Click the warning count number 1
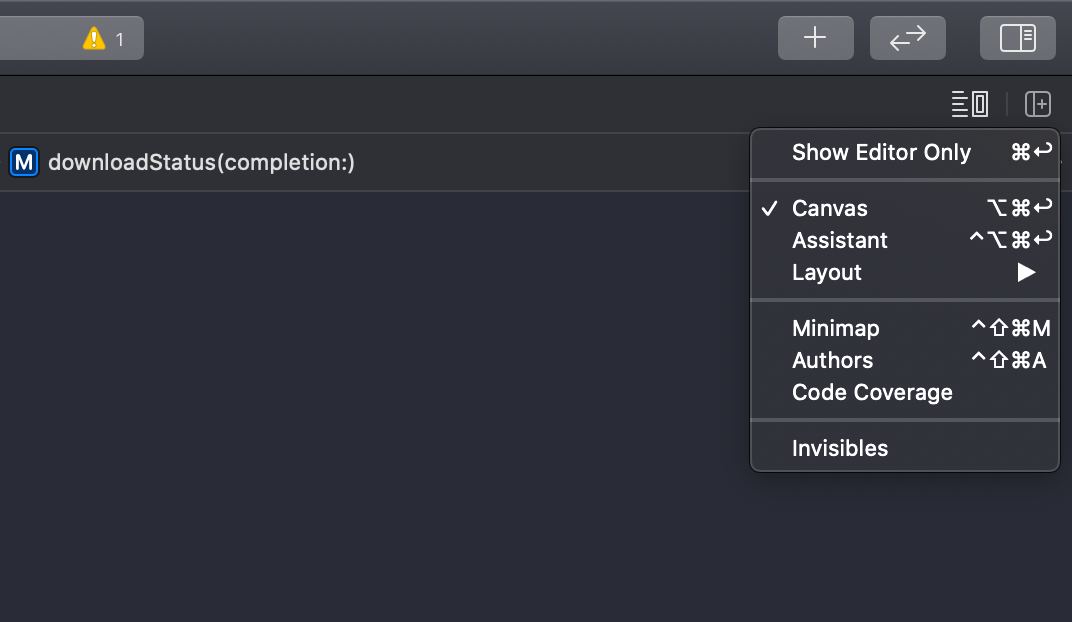1072x622 pixels. point(120,40)
